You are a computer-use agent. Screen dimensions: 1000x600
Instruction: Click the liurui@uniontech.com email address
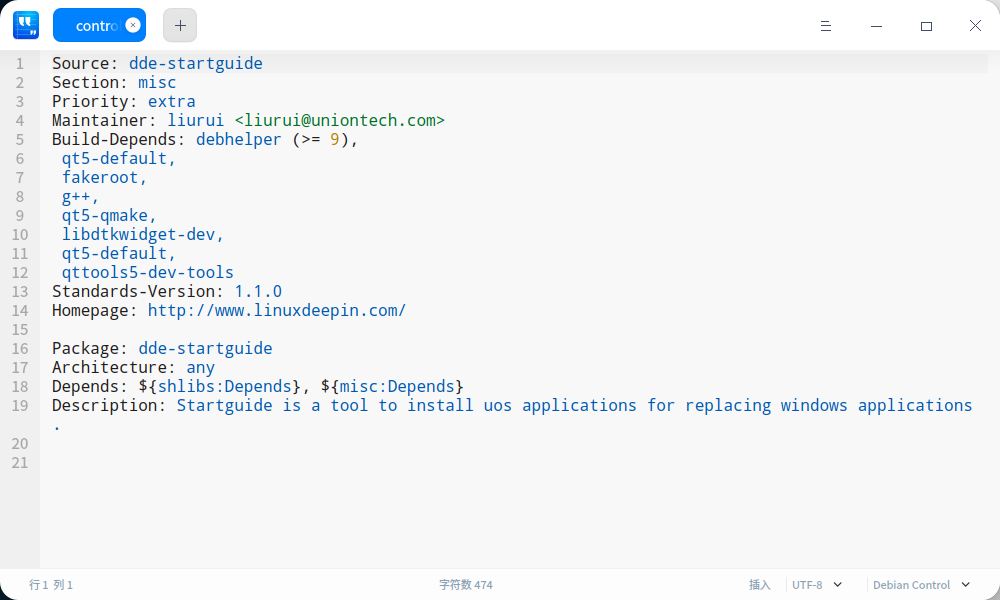339,121
